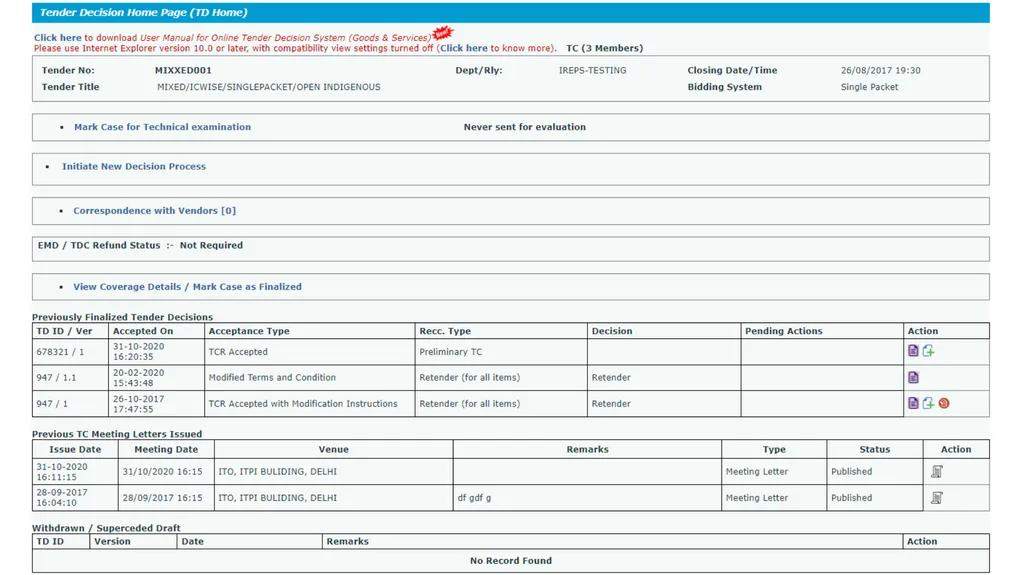View meeting letter issued 28-09-2017
1024x575 pixels.
coord(936,497)
